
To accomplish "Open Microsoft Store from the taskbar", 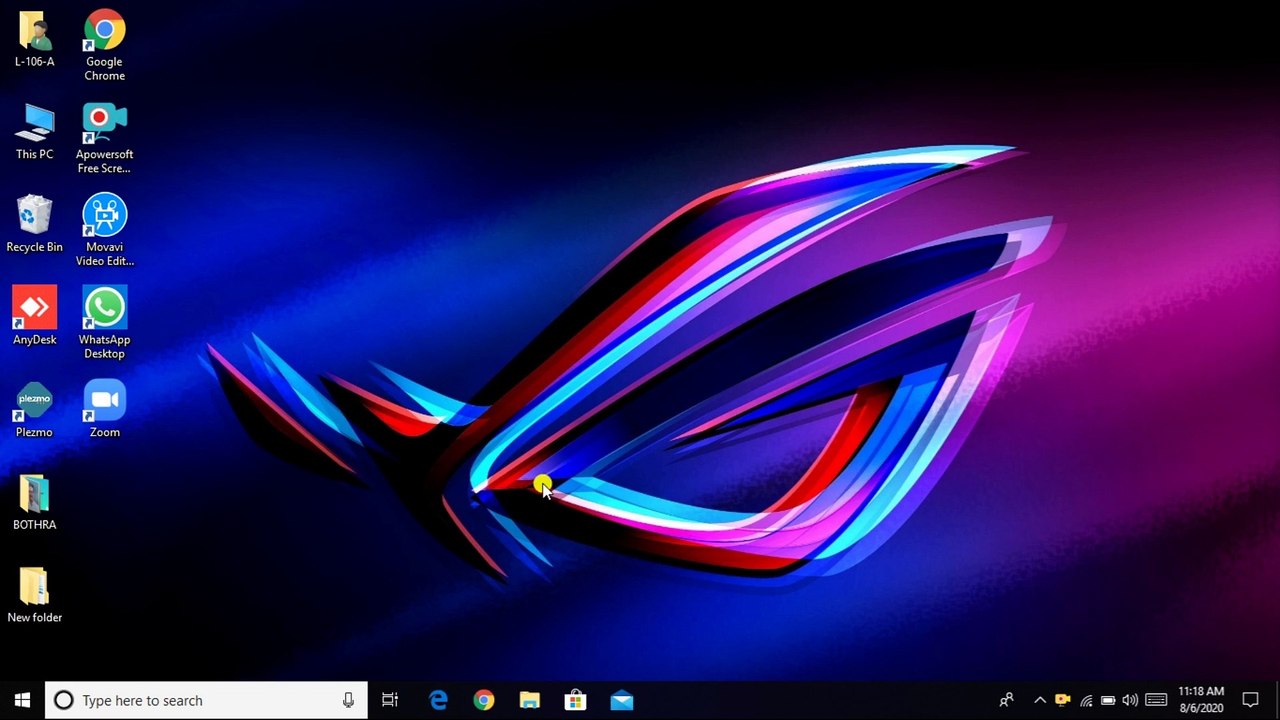I will tap(576, 700).
